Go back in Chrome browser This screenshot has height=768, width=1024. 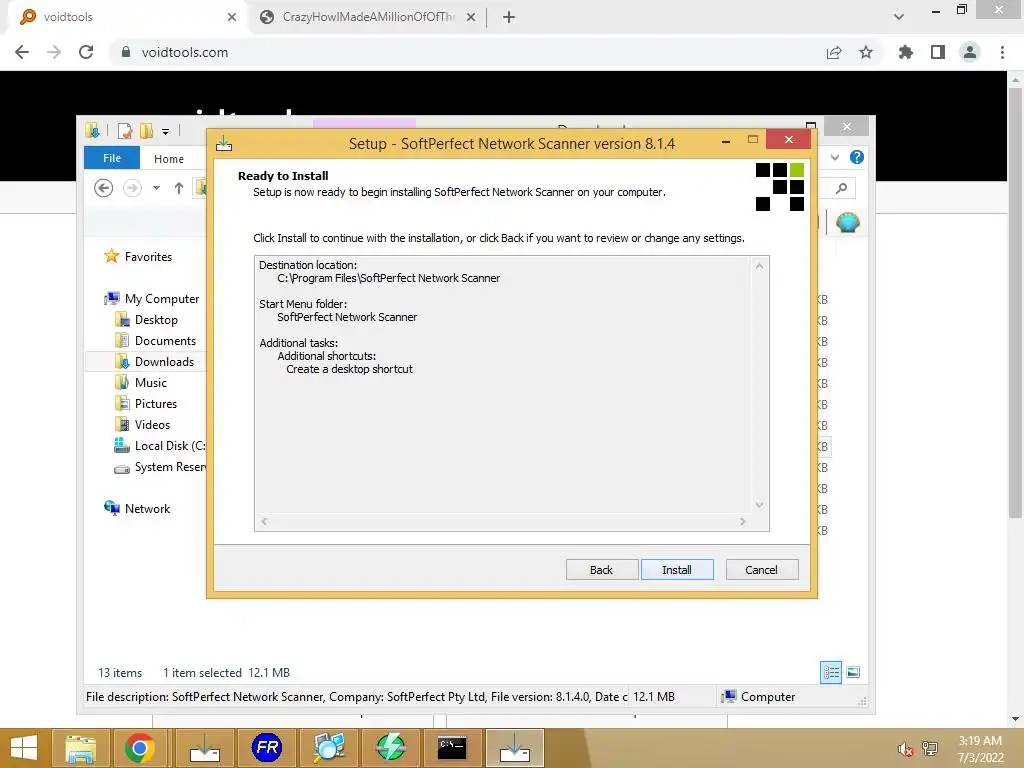(22, 52)
